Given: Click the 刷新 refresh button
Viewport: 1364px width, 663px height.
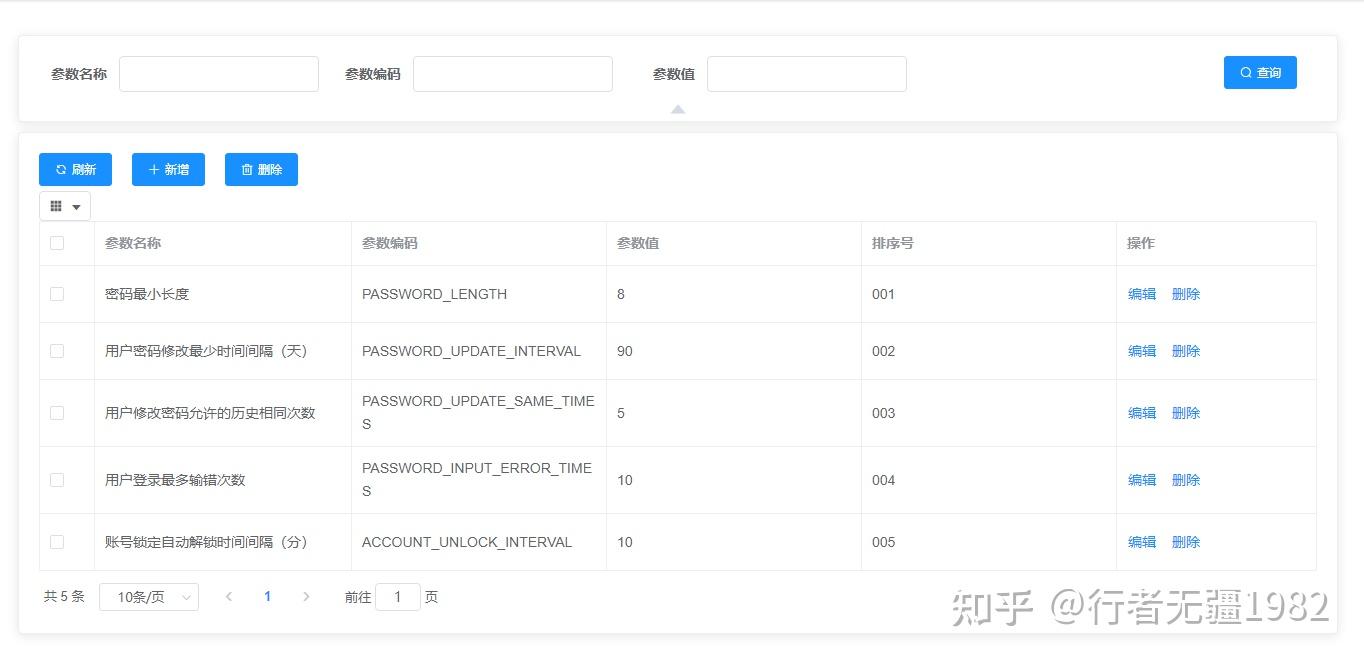Looking at the screenshot, I should (75, 169).
